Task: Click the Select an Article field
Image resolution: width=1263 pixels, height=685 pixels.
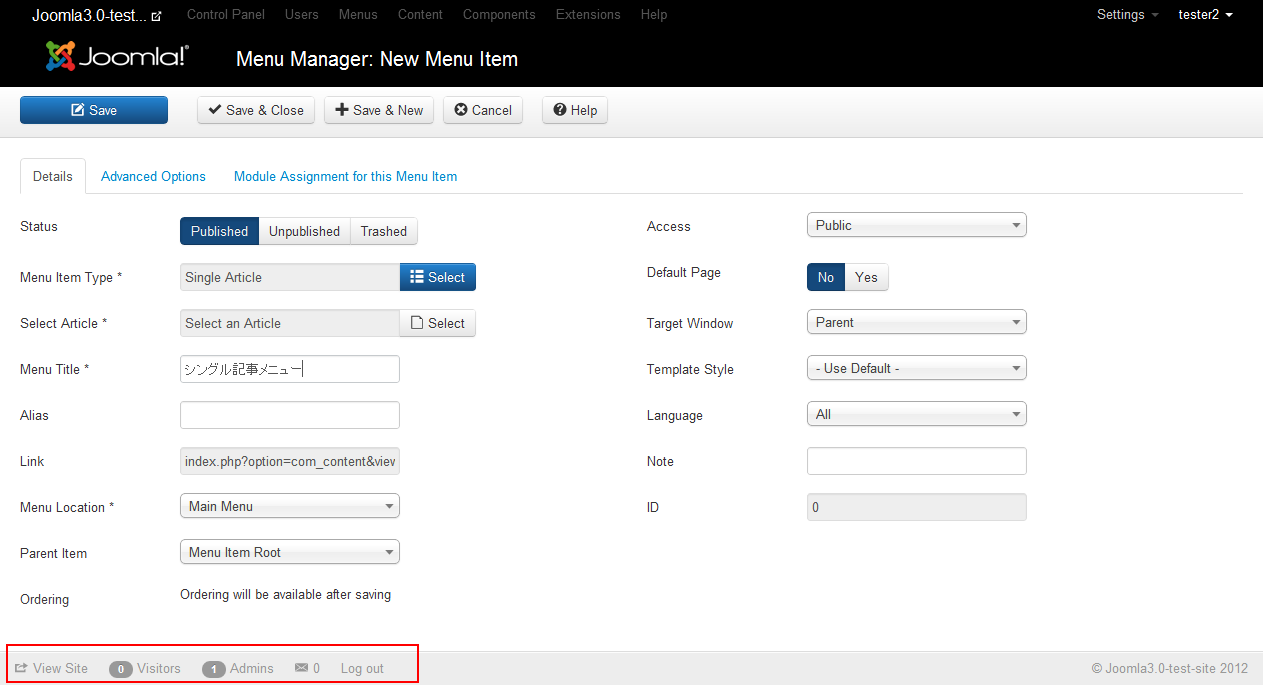Action: [290, 323]
